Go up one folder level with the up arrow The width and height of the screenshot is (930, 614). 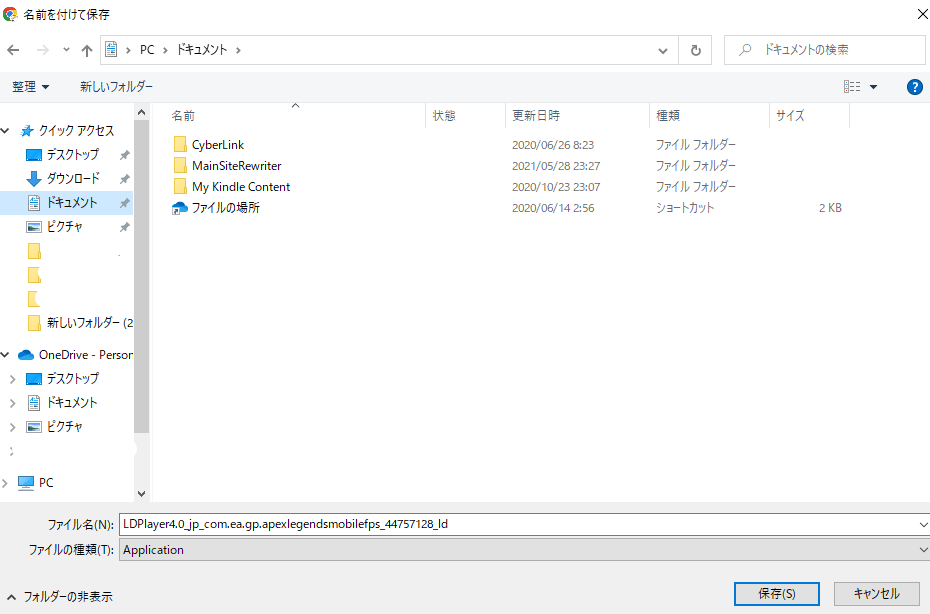[x=86, y=48]
